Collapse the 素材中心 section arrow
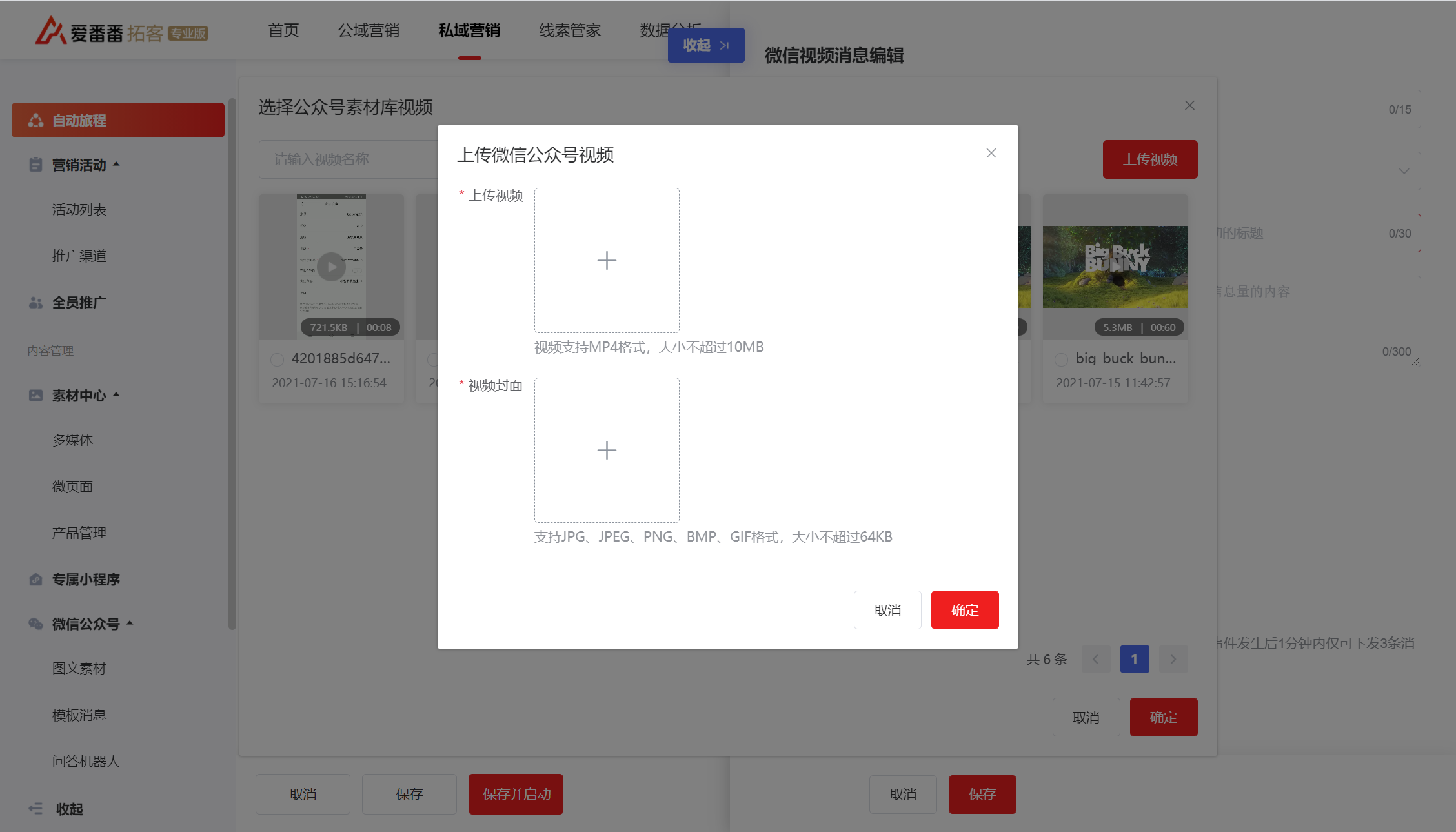 click(116, 394)
